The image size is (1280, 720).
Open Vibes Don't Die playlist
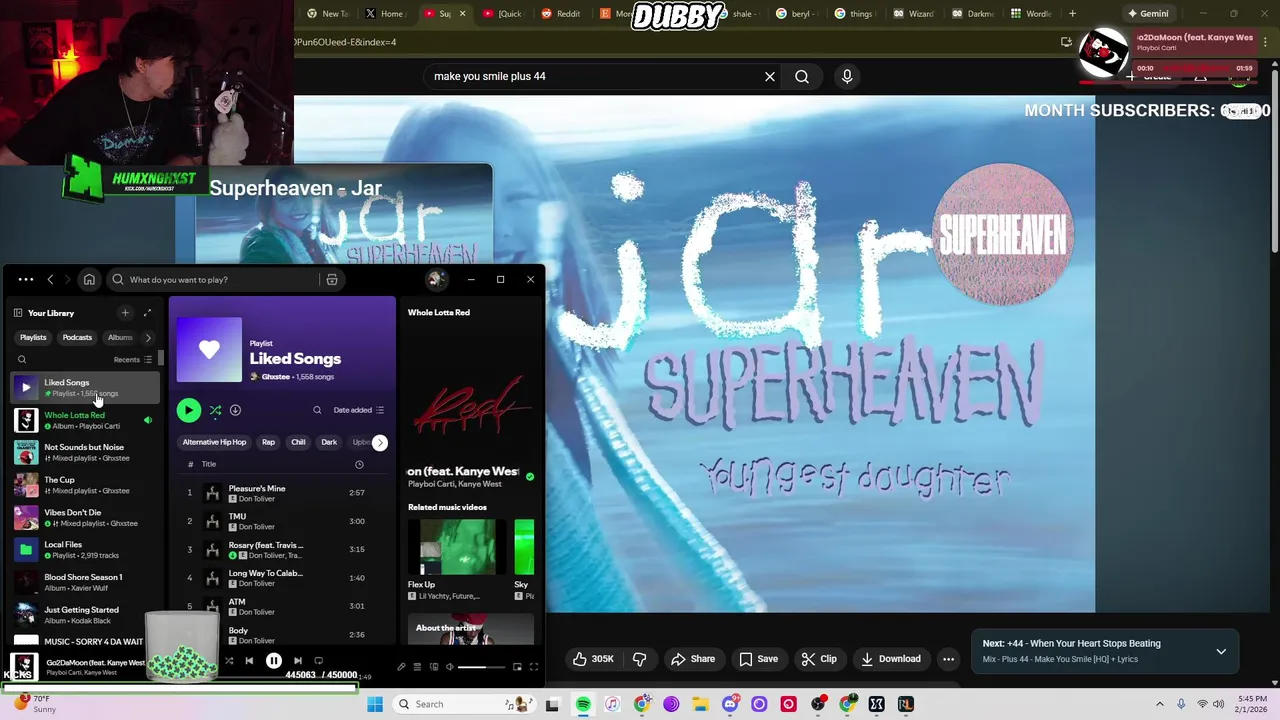coord(84,517)
